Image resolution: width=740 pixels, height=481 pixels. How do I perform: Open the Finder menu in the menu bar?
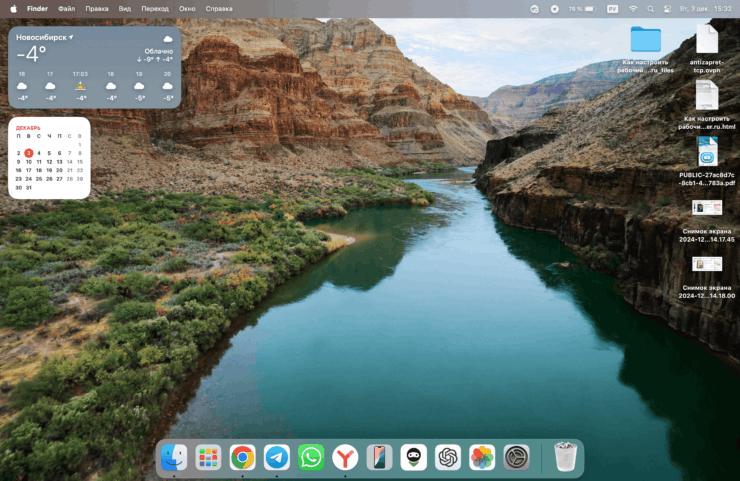tap(37, 8)
